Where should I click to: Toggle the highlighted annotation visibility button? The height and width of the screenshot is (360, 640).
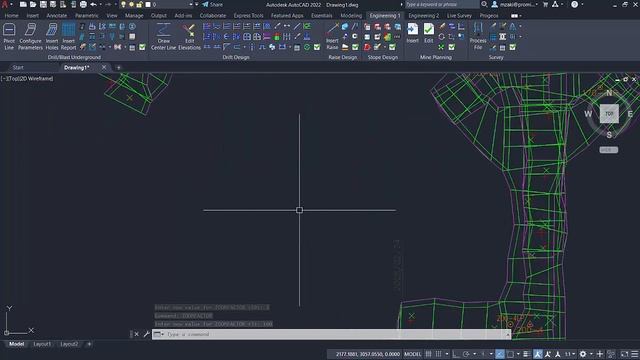(538, 354)
